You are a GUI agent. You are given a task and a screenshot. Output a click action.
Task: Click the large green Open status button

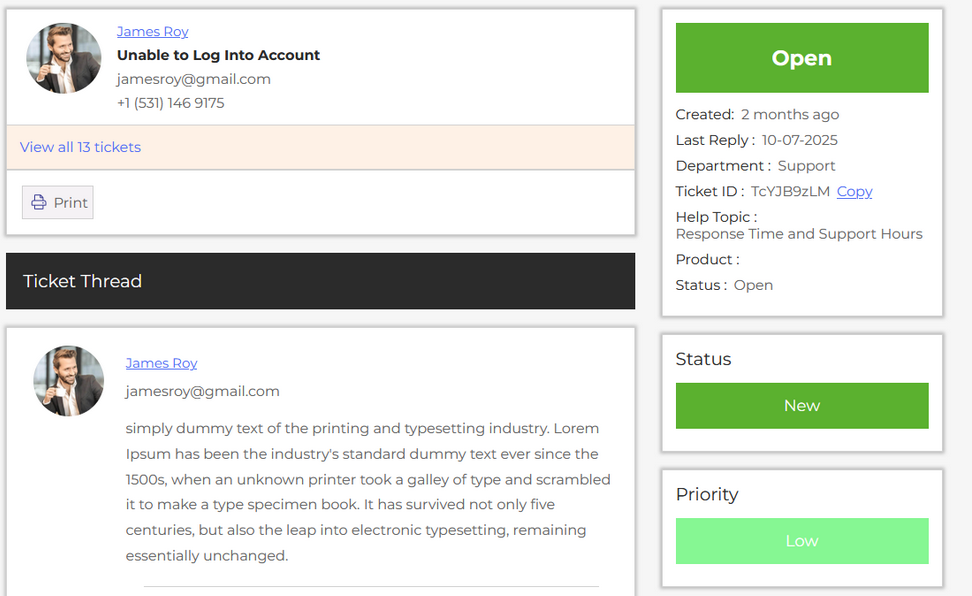pyautogui.click(x=802, y=58)
